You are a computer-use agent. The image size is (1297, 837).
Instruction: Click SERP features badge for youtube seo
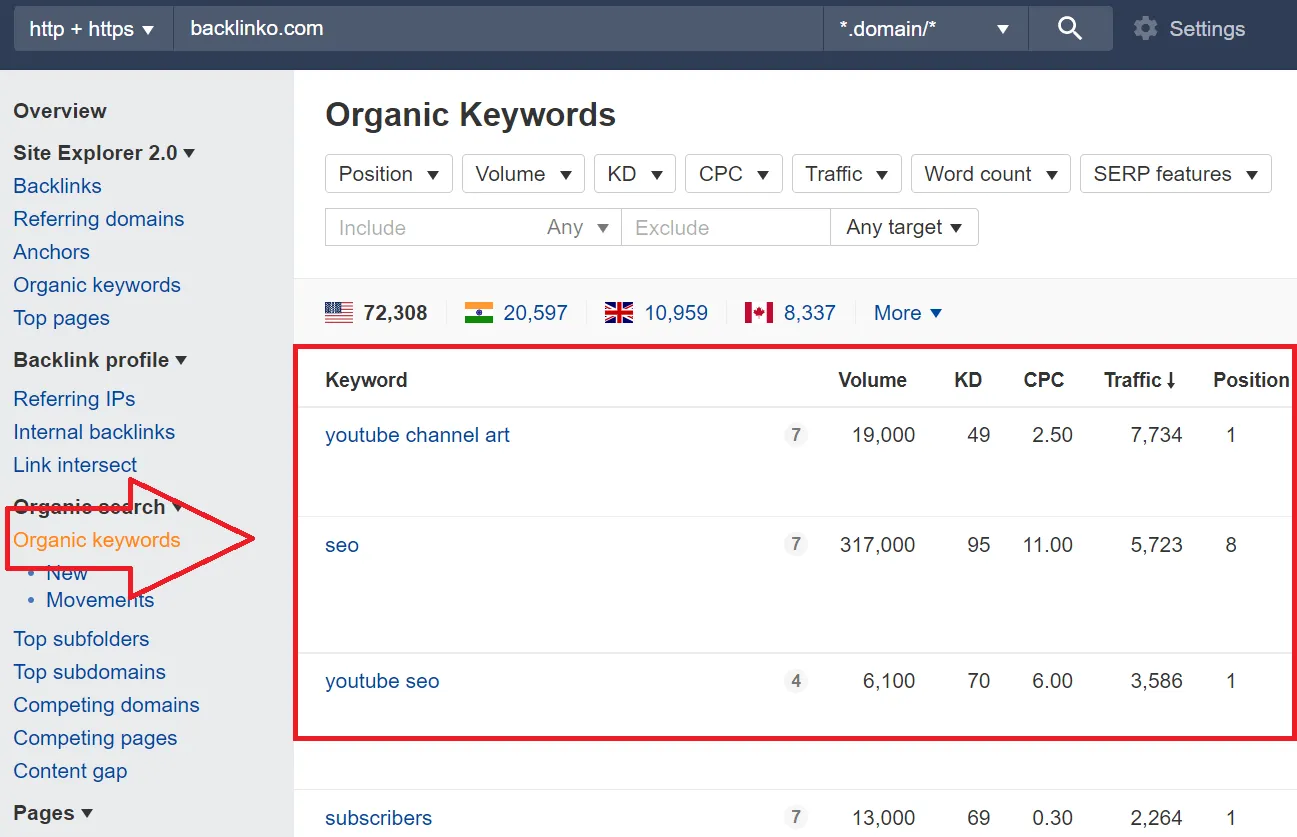(796, 681)
